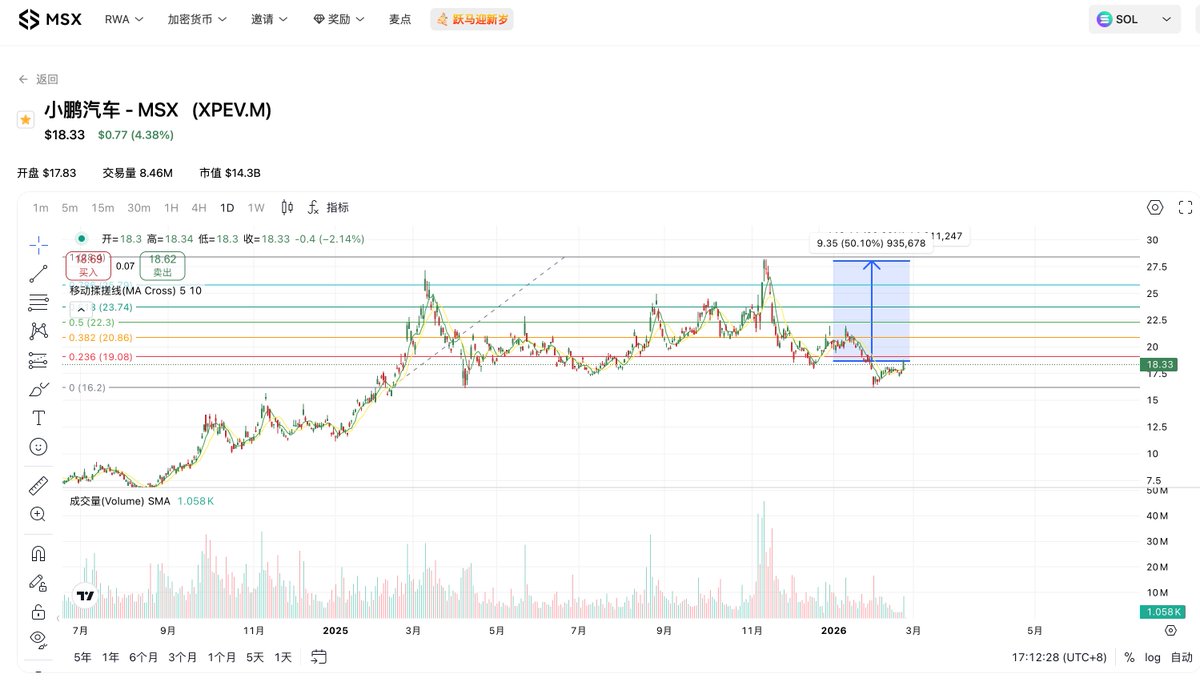Select the 5m timeframe
The image size is (1200, 682).
click(69, 207)
